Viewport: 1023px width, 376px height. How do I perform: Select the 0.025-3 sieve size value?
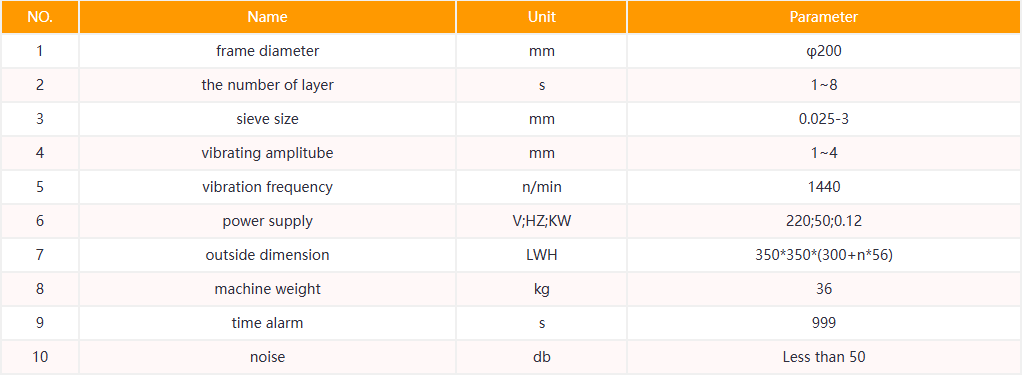[824, 119]
